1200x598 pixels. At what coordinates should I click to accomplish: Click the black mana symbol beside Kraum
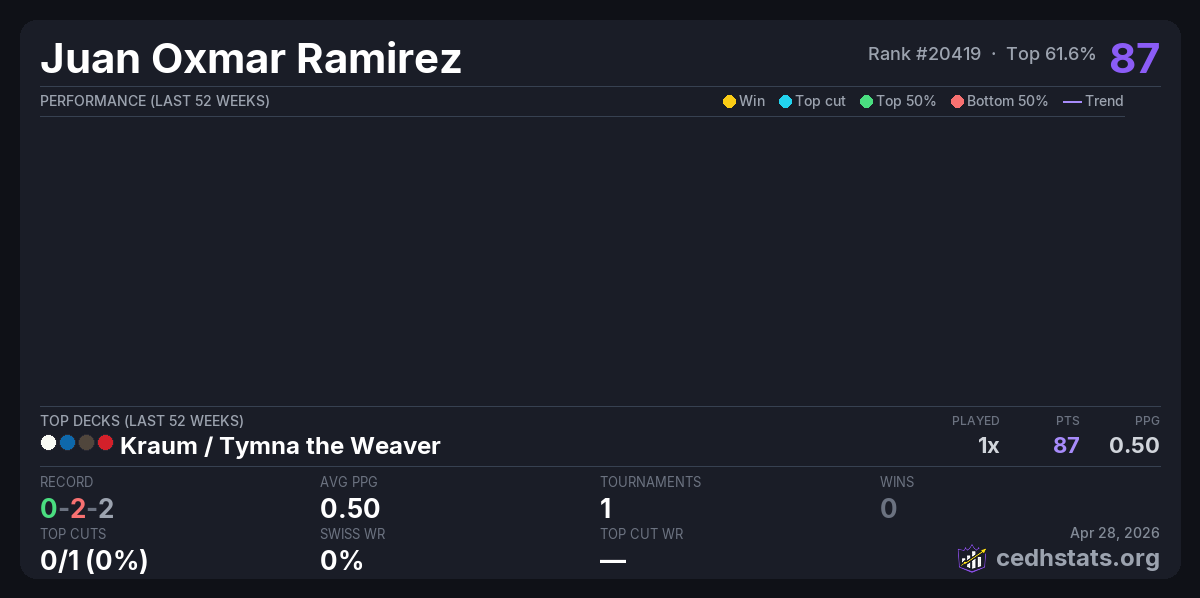click(x=86, y=442)
